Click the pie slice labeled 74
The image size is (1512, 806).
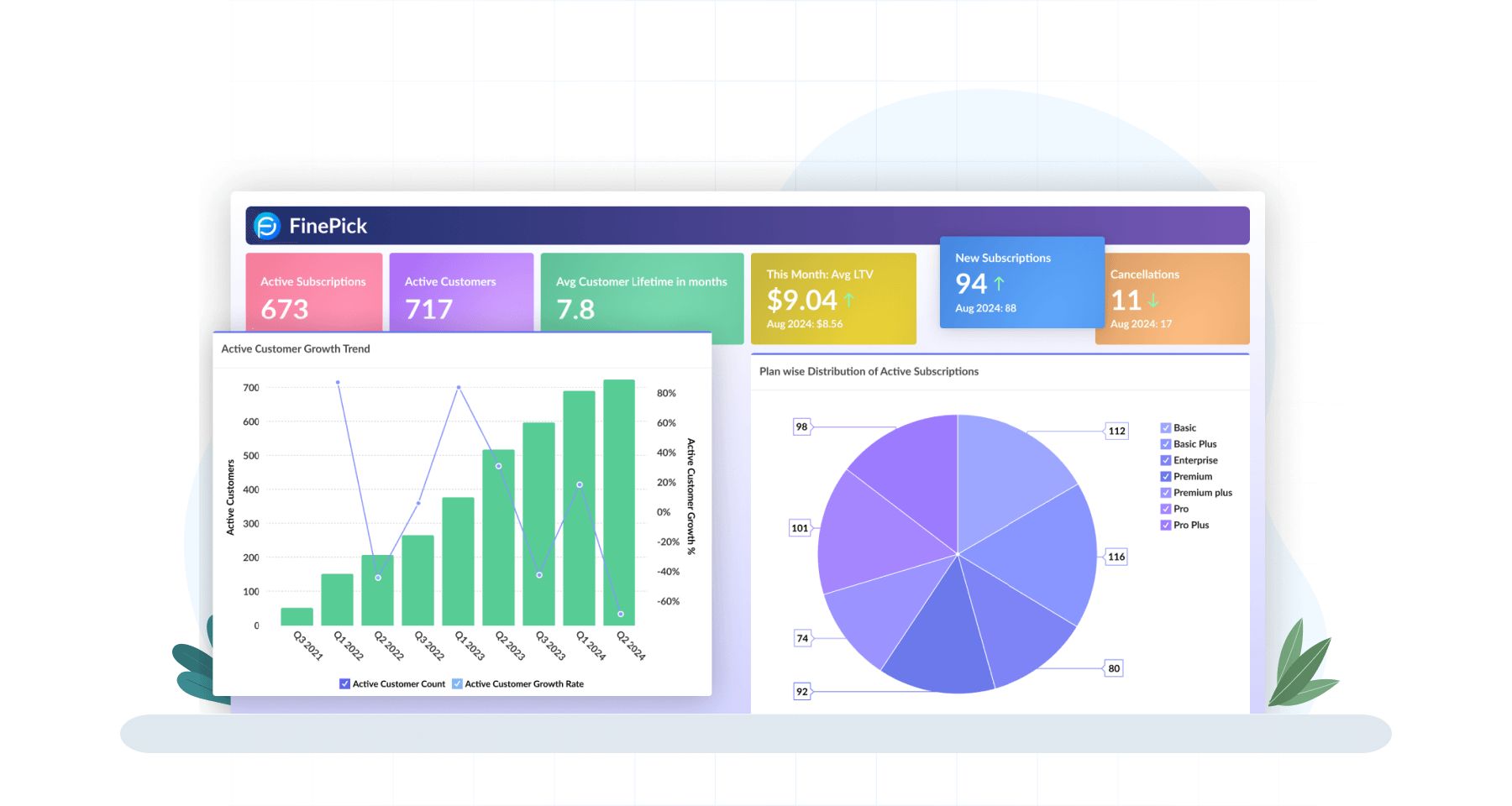click(882, 609)
